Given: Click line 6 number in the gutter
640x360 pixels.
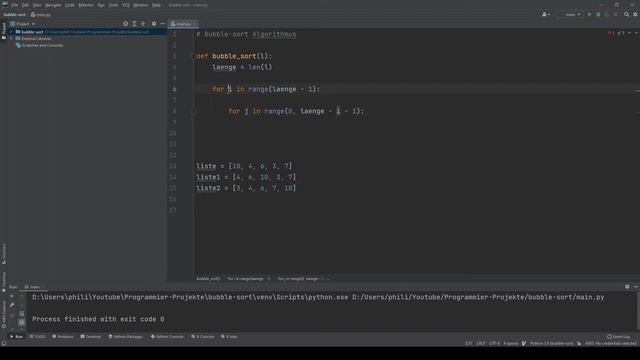Looking at the screenshot, I should [174, 89].
